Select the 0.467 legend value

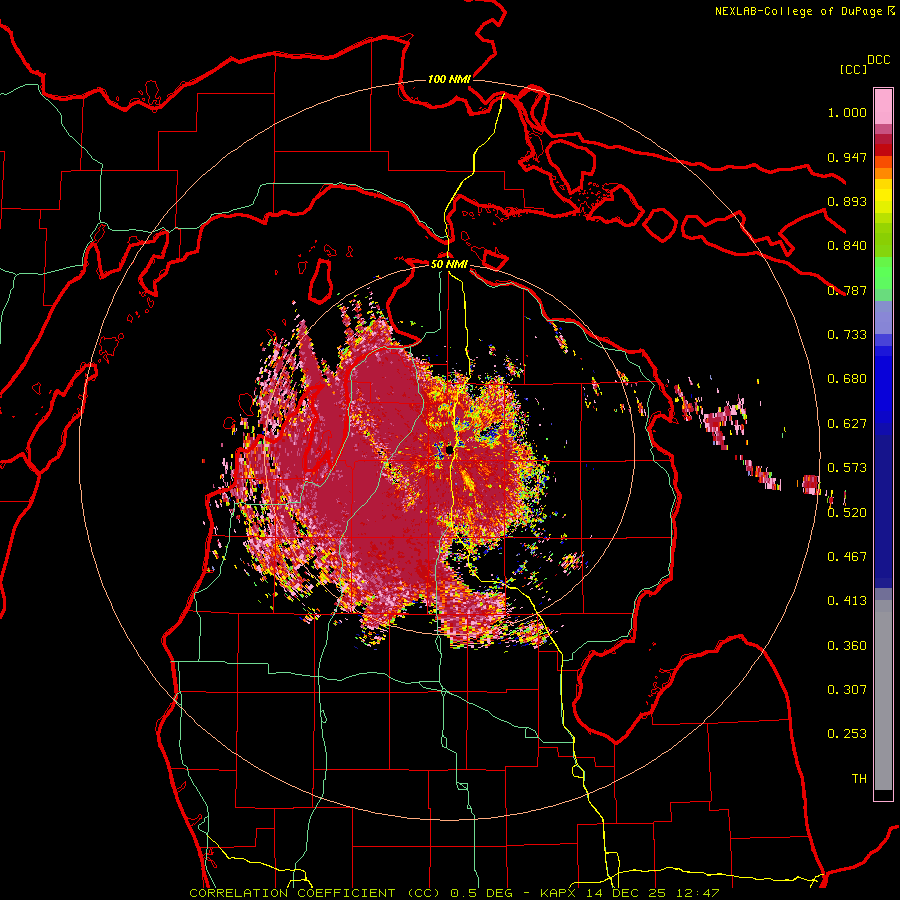click(x=847, y=556)
